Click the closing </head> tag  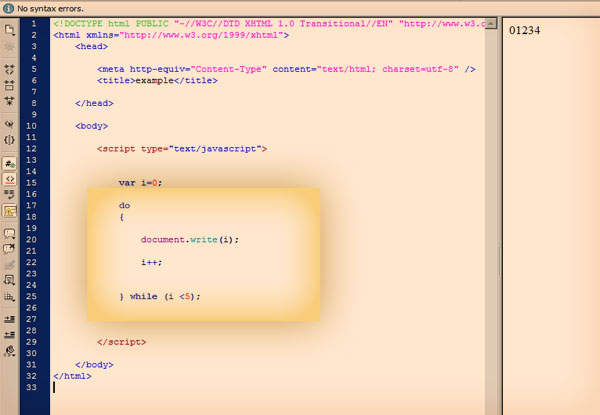click(x=94, y=103)
